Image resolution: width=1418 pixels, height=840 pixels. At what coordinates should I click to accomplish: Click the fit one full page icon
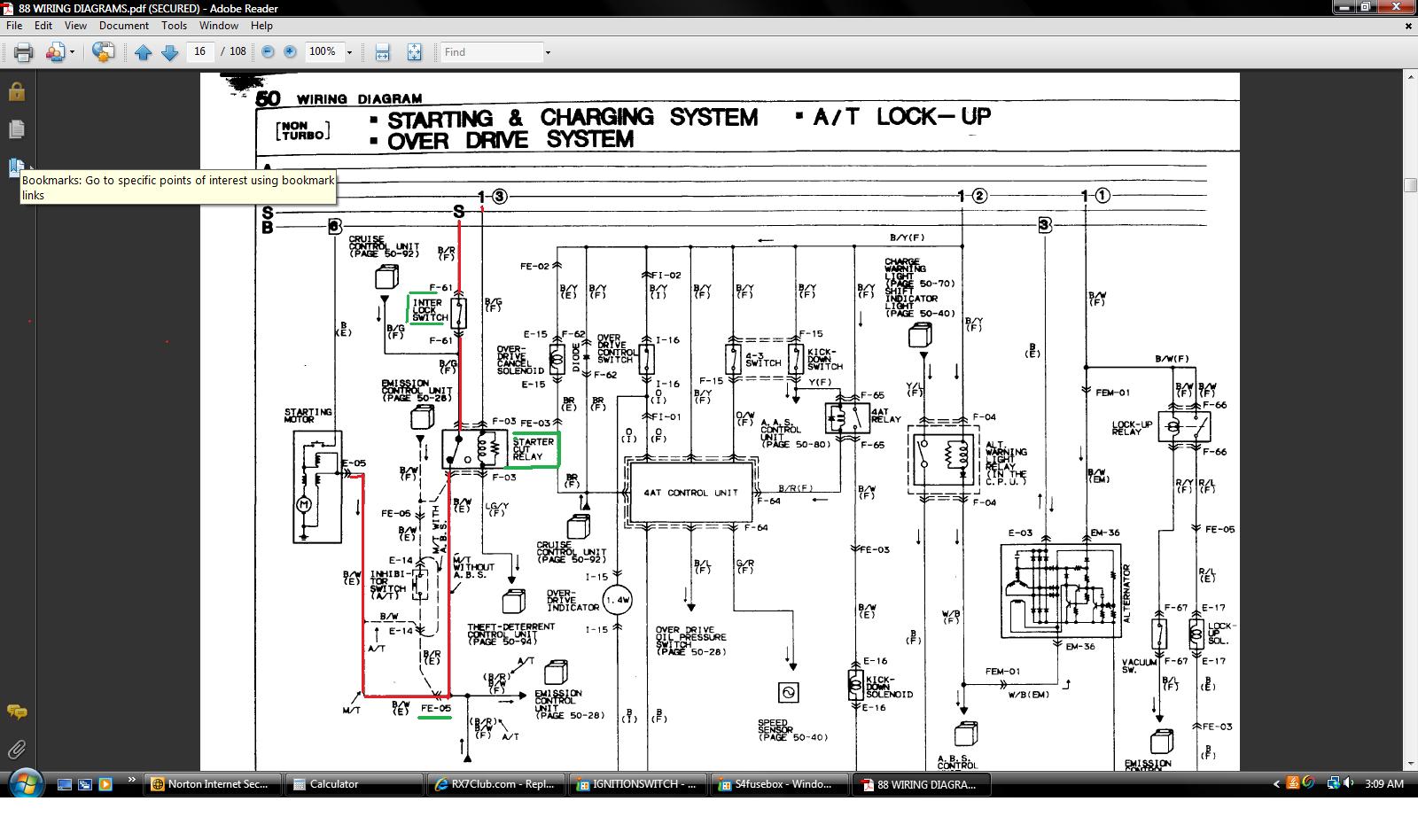(x=414, y=52)
